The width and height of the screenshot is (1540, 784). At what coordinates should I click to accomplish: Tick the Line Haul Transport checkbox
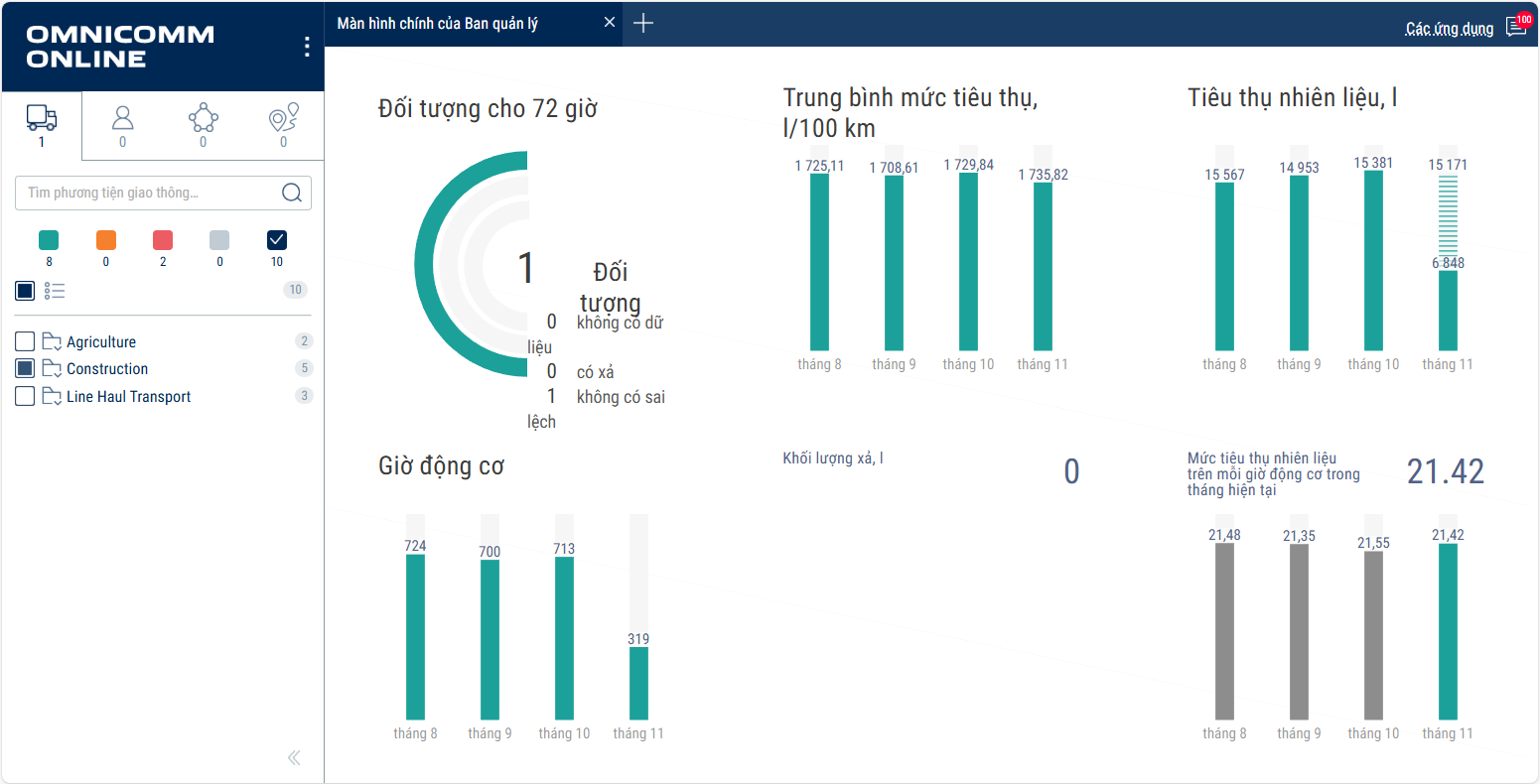(26, 396)
